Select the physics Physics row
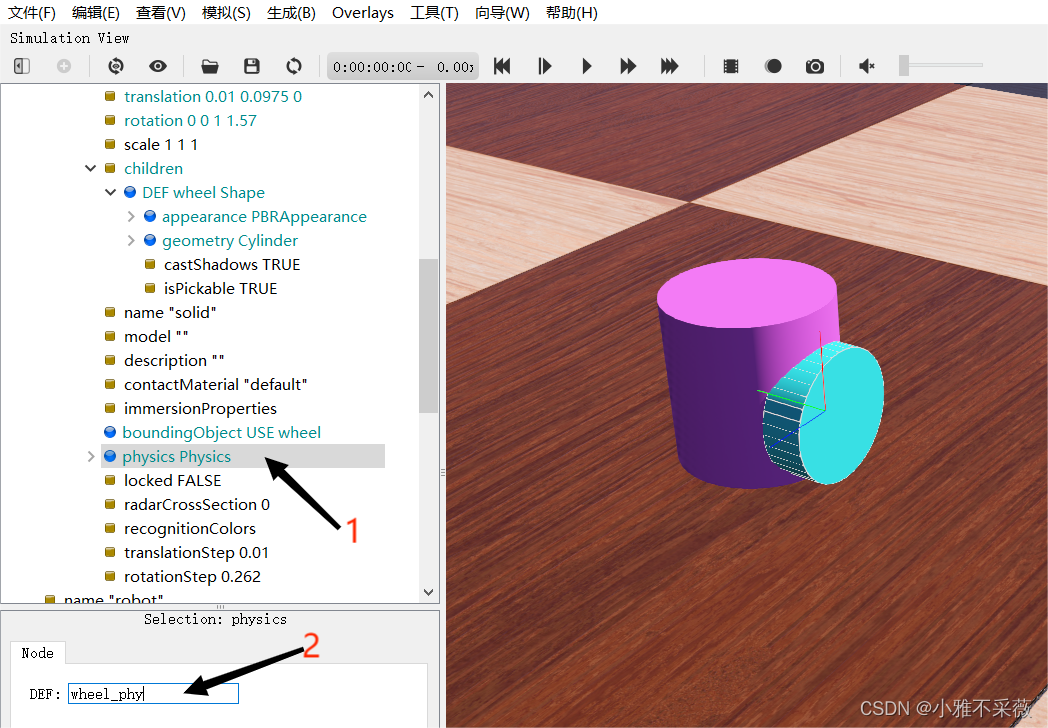1048x728 pixels. click(243, 457)
